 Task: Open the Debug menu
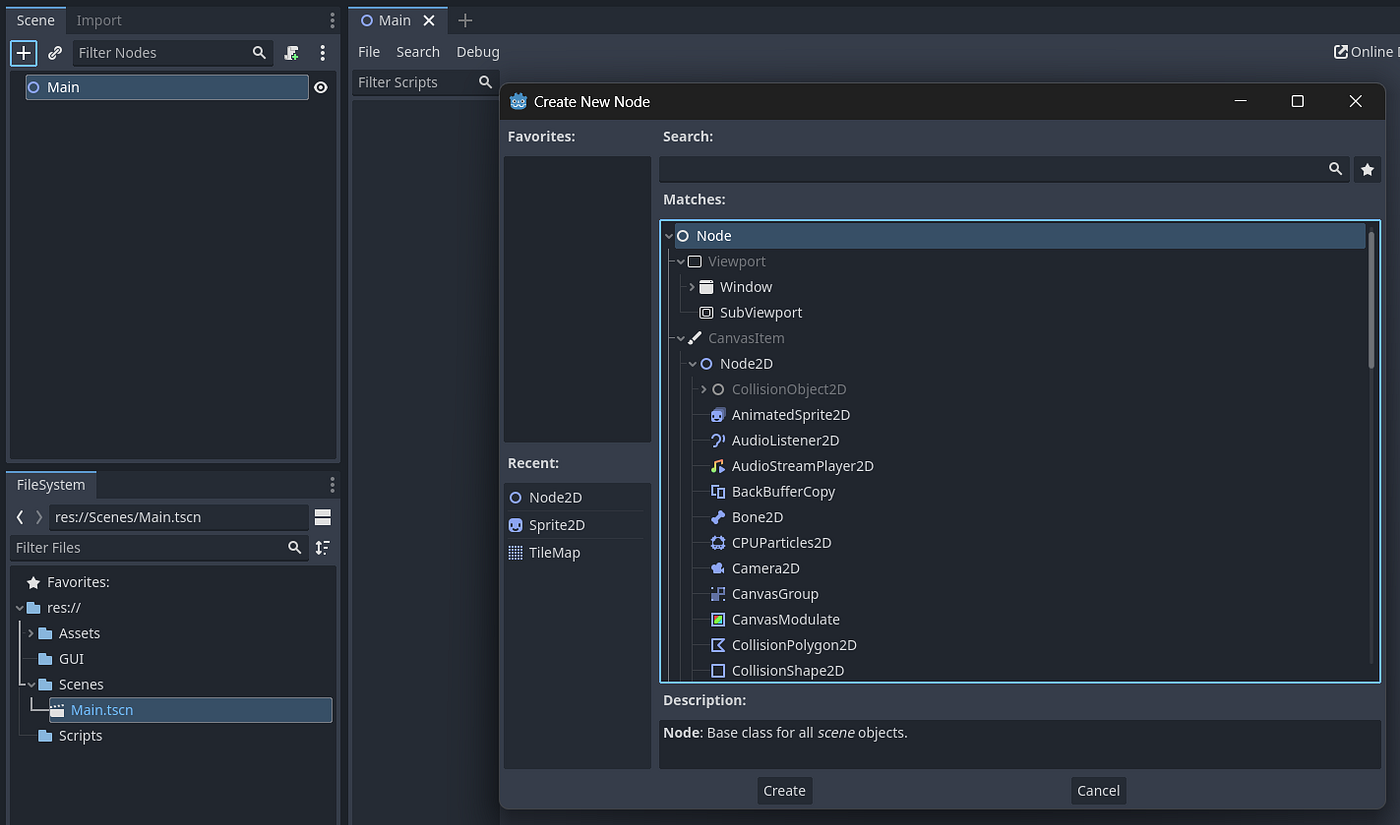tap(478, 52)
